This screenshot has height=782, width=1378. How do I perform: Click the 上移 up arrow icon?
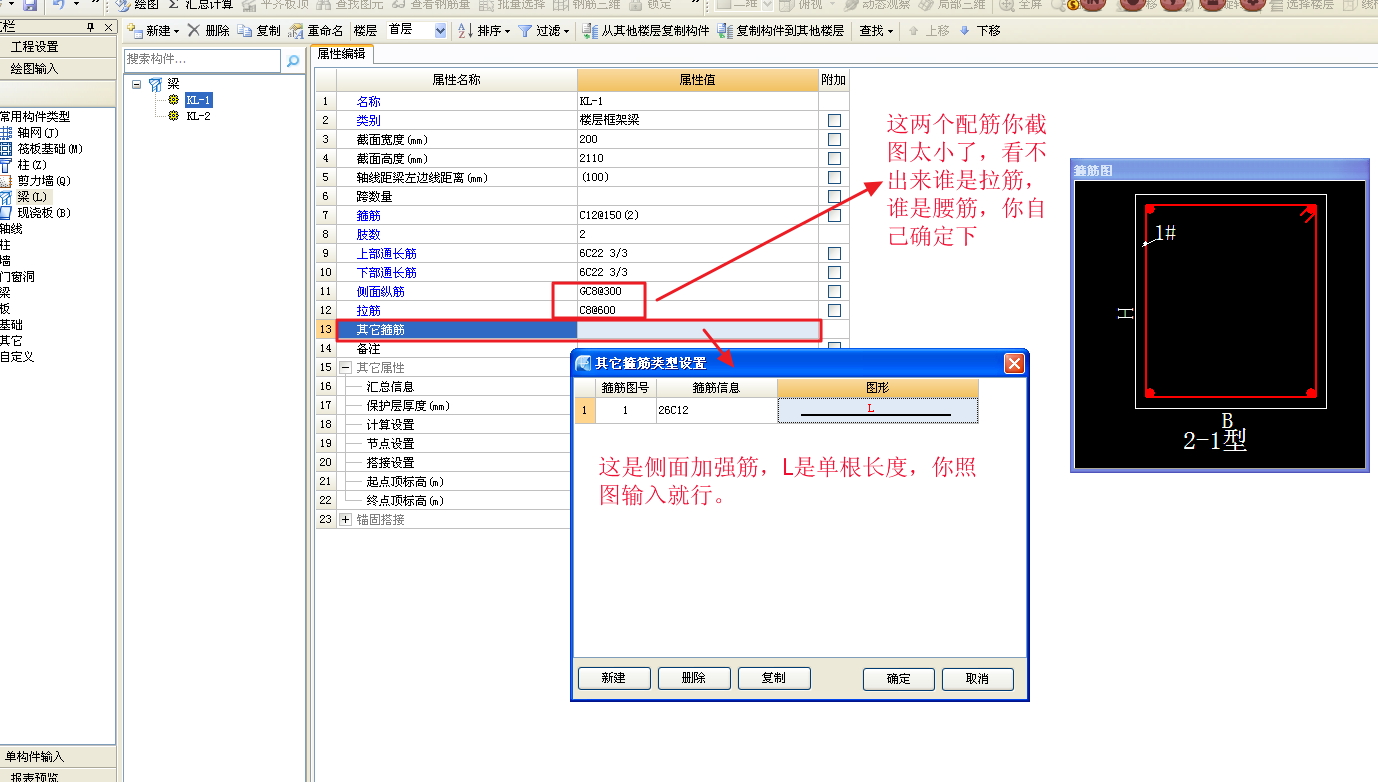913,31
